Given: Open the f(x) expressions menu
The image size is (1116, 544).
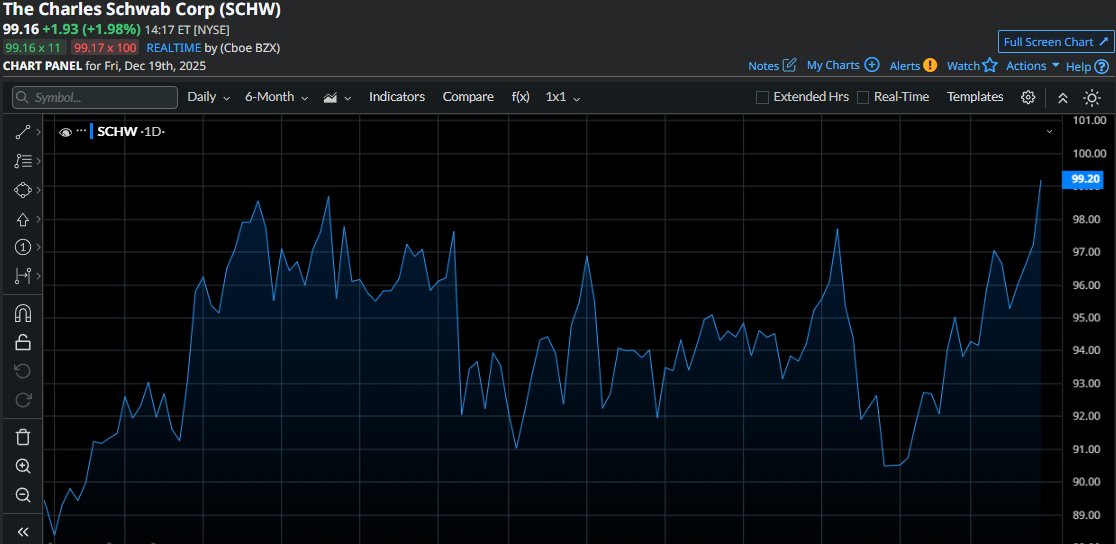Looking at the screenshot, I should pos(520,97).
